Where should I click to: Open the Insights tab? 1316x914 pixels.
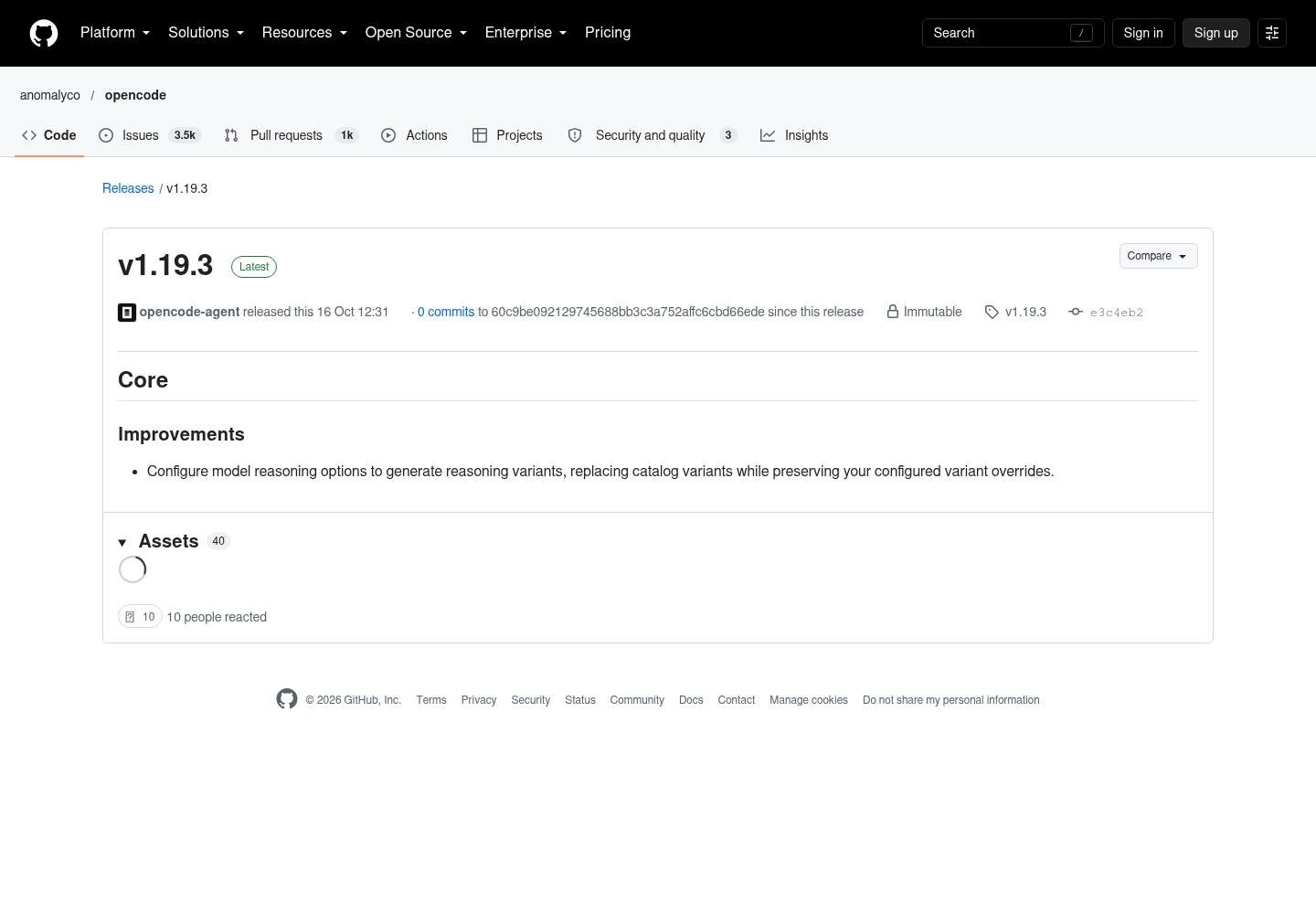click(794, 135)
